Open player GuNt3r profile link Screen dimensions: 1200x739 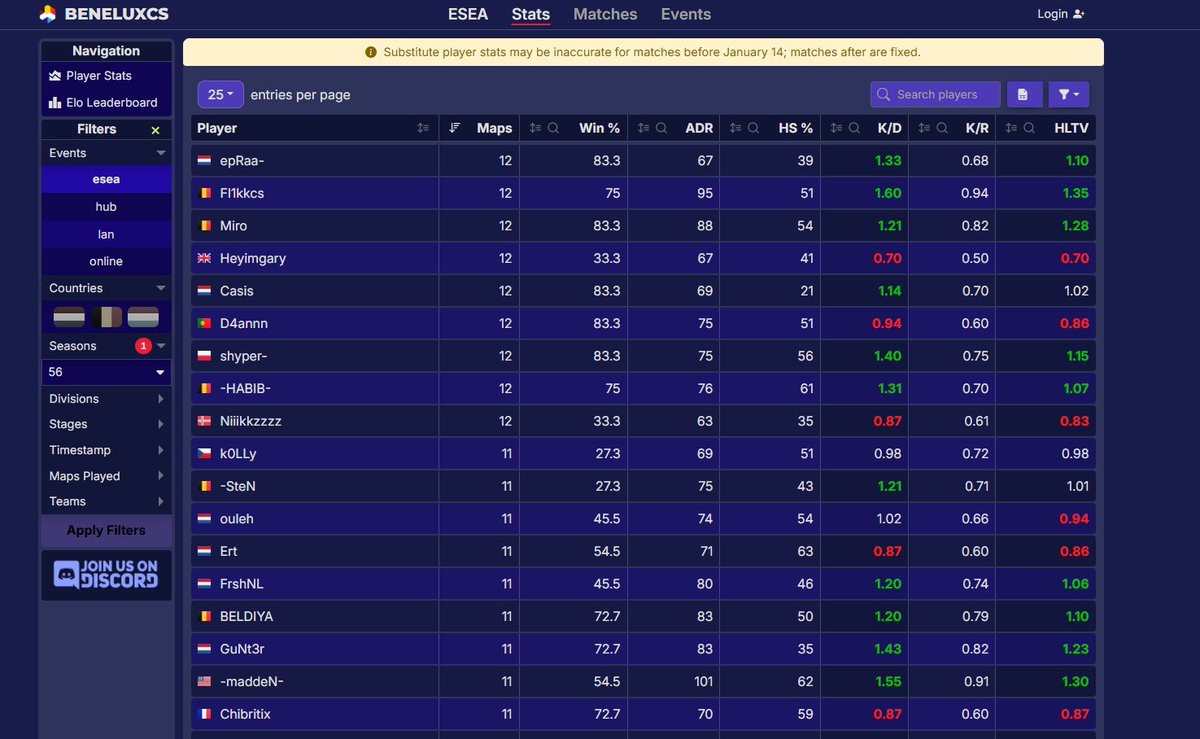[242, 649]
